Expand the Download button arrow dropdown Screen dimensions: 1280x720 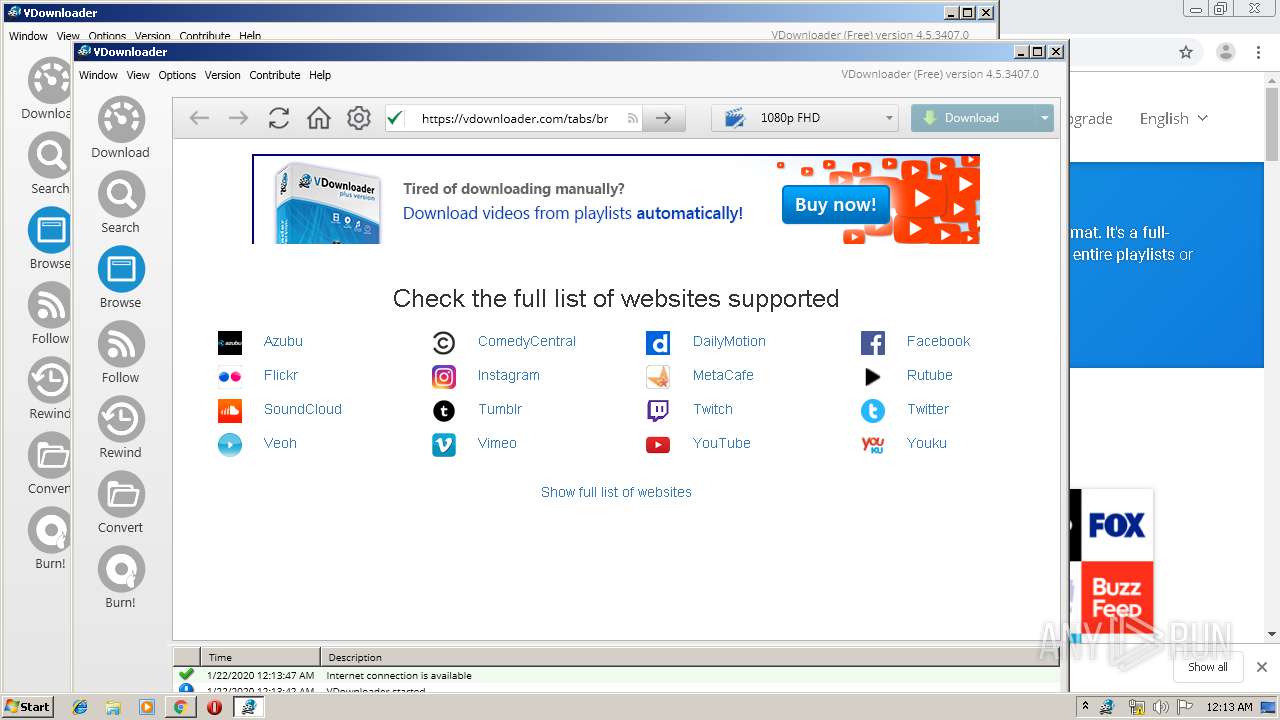pyautogui.click(x=1045, y=118)
